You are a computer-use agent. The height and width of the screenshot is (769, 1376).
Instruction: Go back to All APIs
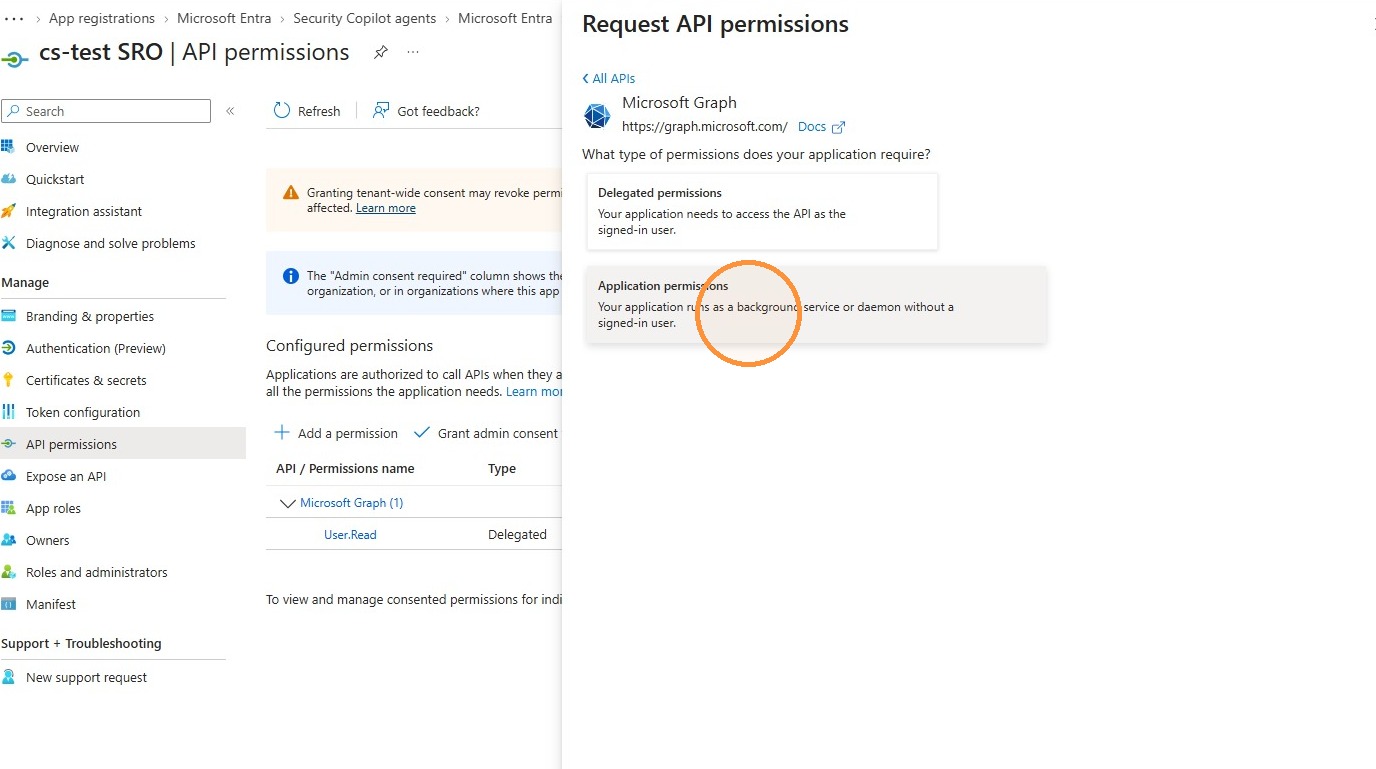click(x=608, y=78)
